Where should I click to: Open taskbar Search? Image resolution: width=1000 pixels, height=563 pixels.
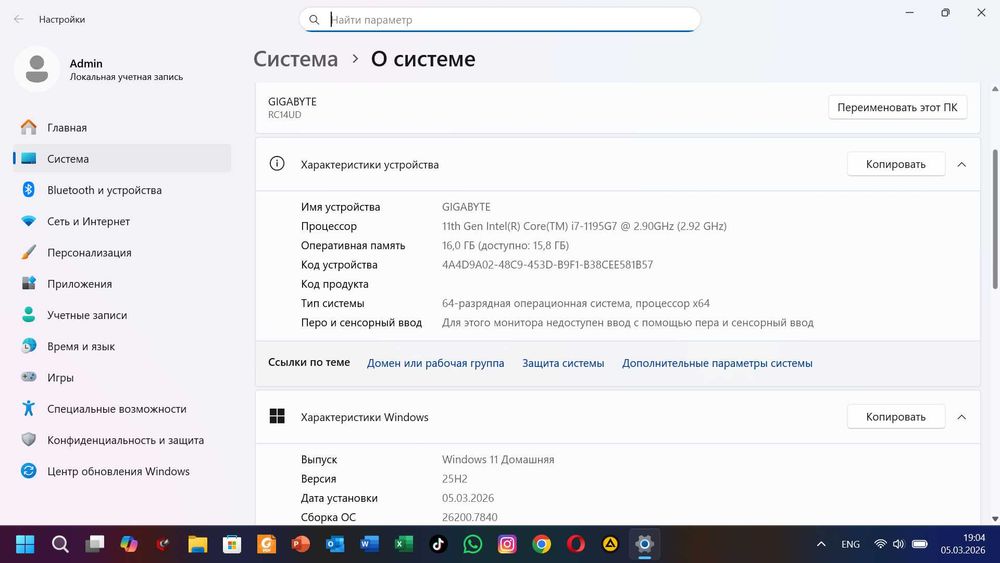(x=60, y=544)
